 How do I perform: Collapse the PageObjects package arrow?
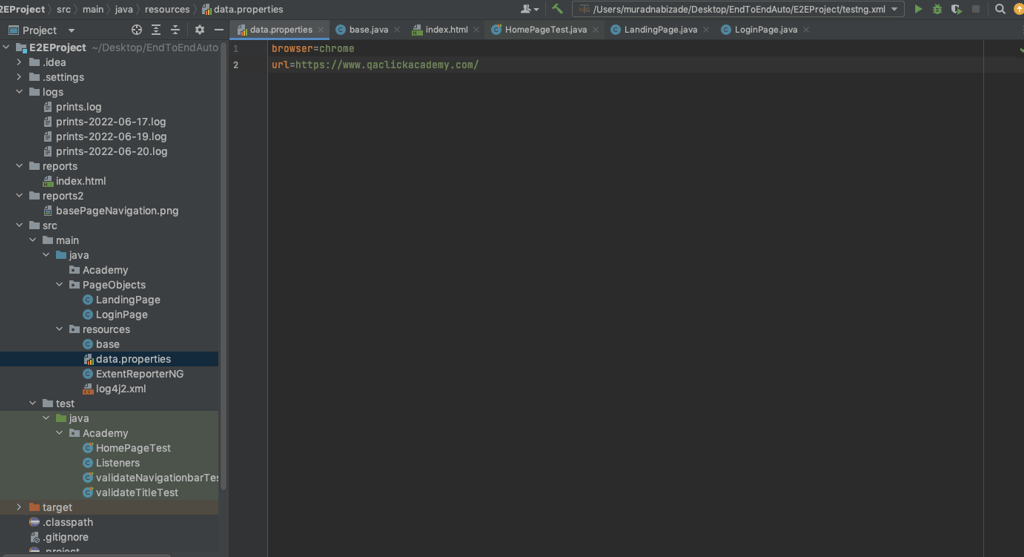coord(59,285)
